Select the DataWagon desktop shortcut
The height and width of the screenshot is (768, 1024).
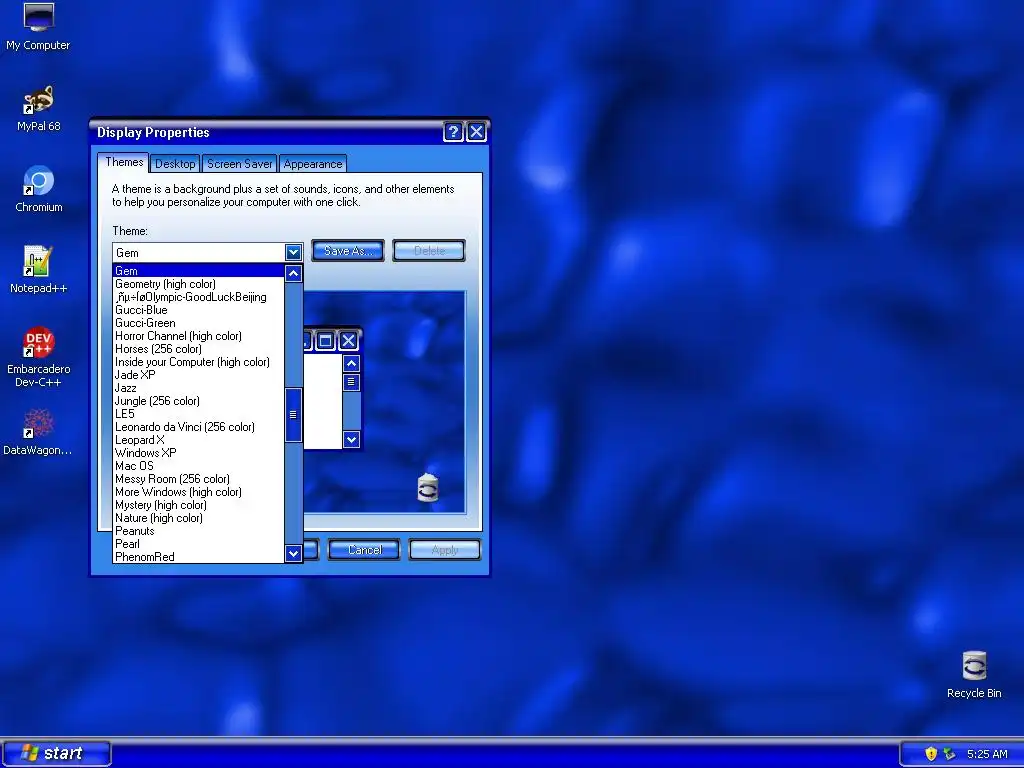37,432
